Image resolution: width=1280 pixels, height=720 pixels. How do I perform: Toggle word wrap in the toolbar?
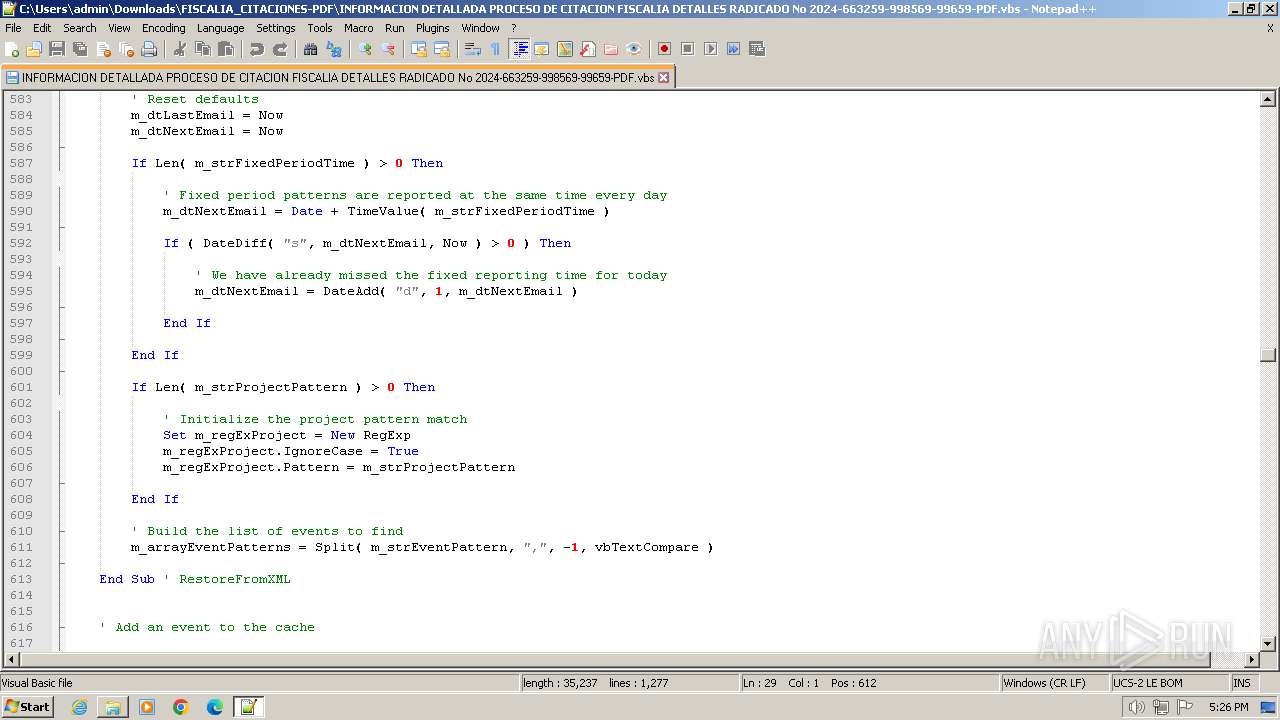pyautogui.click(x=473, y=49)
